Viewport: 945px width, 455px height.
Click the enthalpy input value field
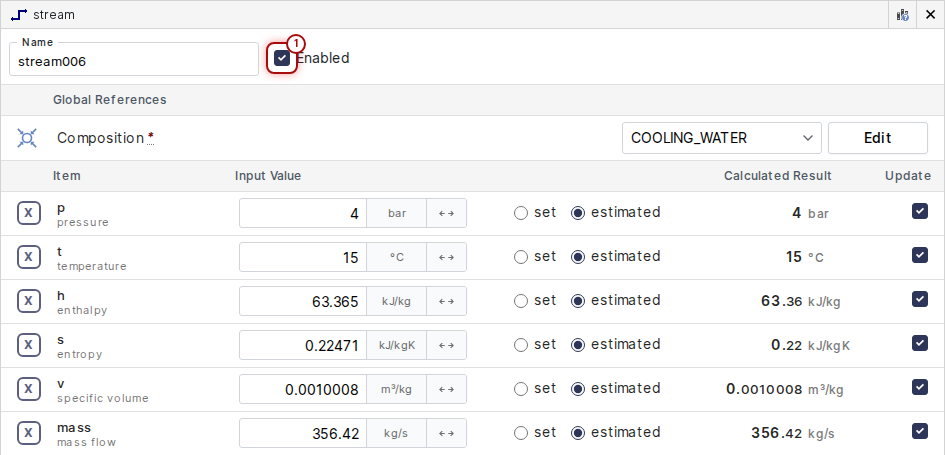tap(303, 301)
